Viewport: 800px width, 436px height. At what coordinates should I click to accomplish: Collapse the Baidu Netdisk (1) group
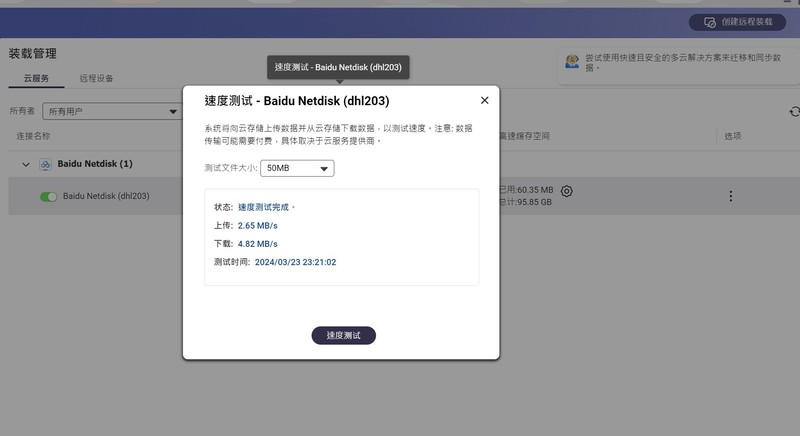(x=26, y=164)
